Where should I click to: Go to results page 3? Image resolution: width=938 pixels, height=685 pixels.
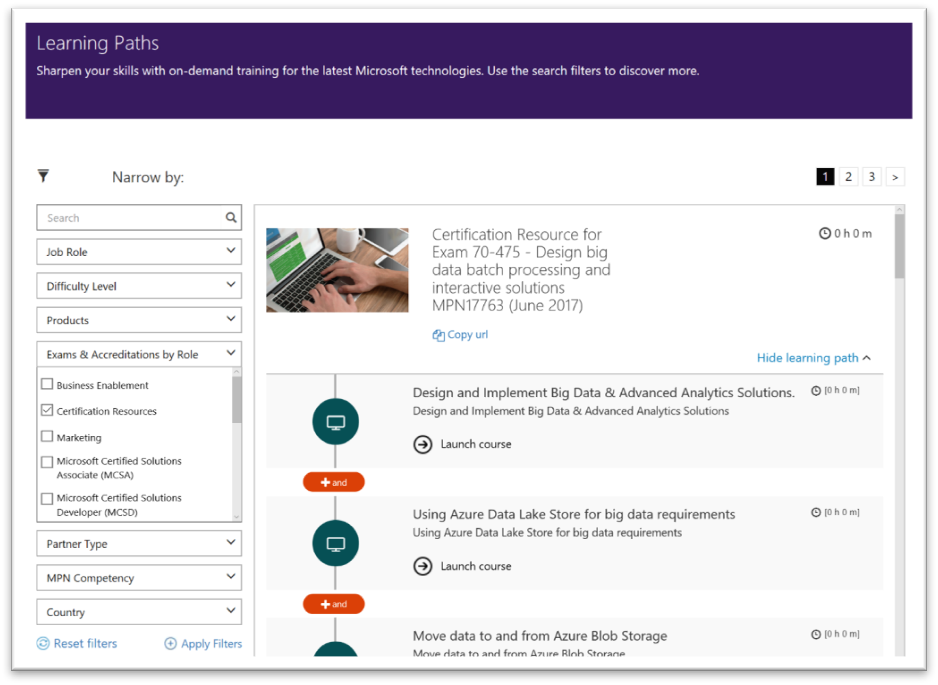coord(872,176)
